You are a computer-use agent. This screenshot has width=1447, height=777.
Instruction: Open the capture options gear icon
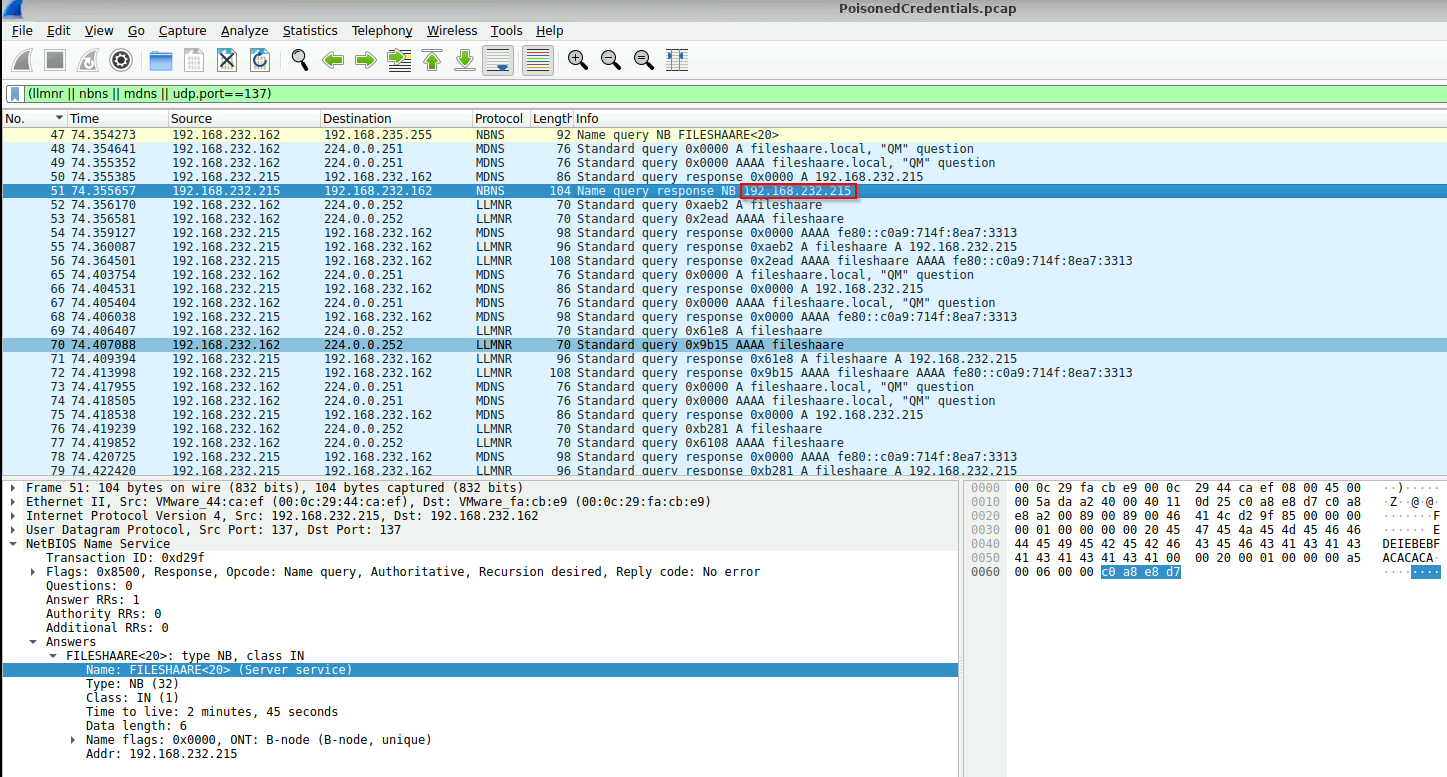click(121, 61)
